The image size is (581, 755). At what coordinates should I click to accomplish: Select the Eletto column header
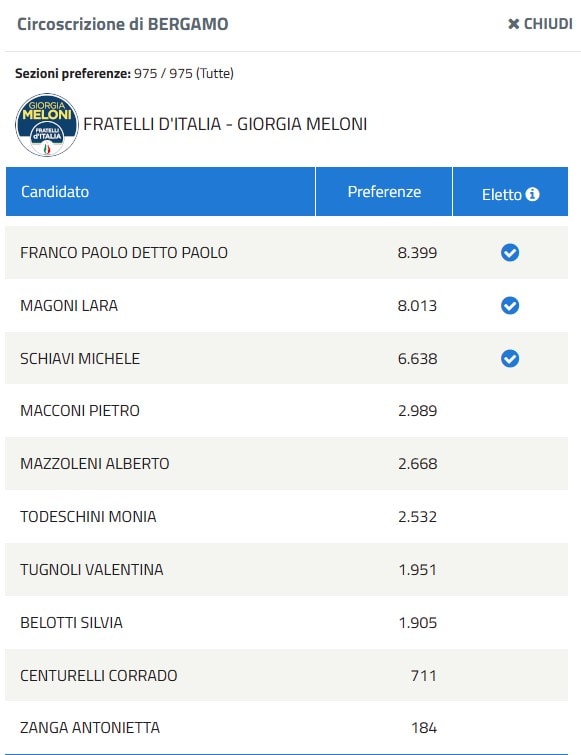(510, 192)
